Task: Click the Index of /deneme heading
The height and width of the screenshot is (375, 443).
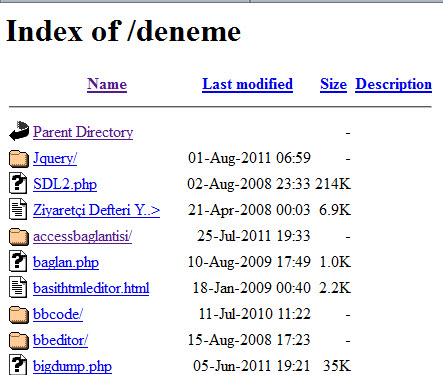Action: click(124, 31)
